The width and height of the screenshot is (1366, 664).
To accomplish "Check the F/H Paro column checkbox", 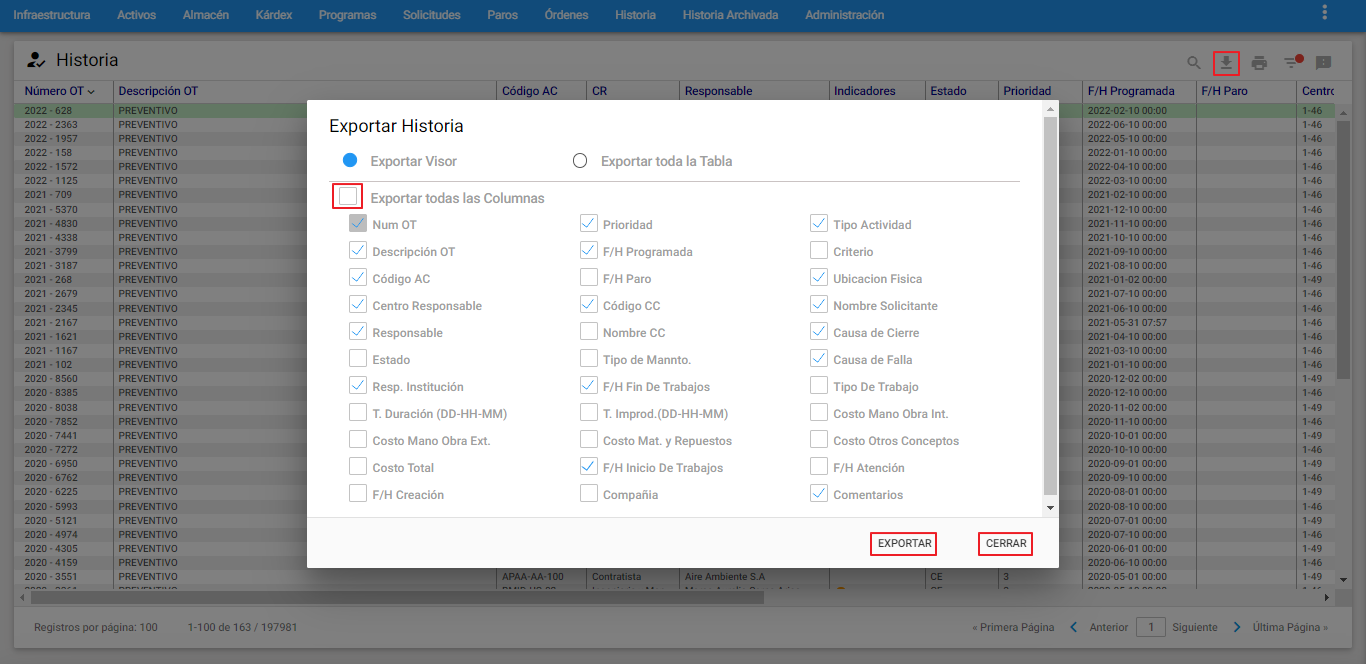I will [588, 277].
